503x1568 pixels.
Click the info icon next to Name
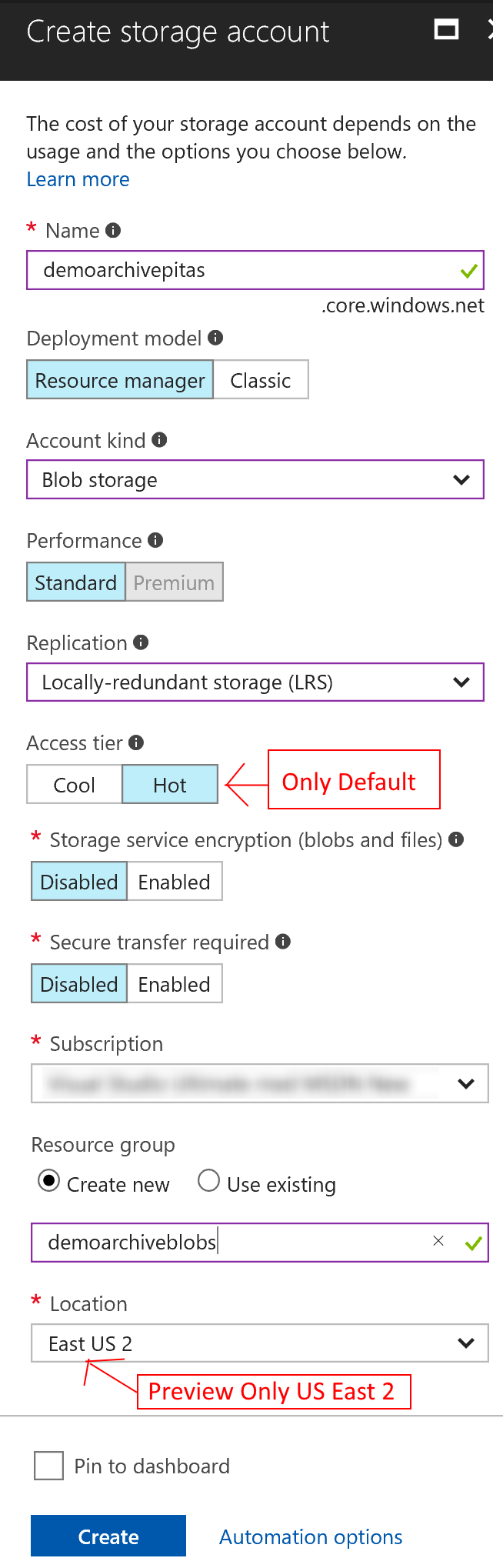pyautogui.click(x=113, y=231)
